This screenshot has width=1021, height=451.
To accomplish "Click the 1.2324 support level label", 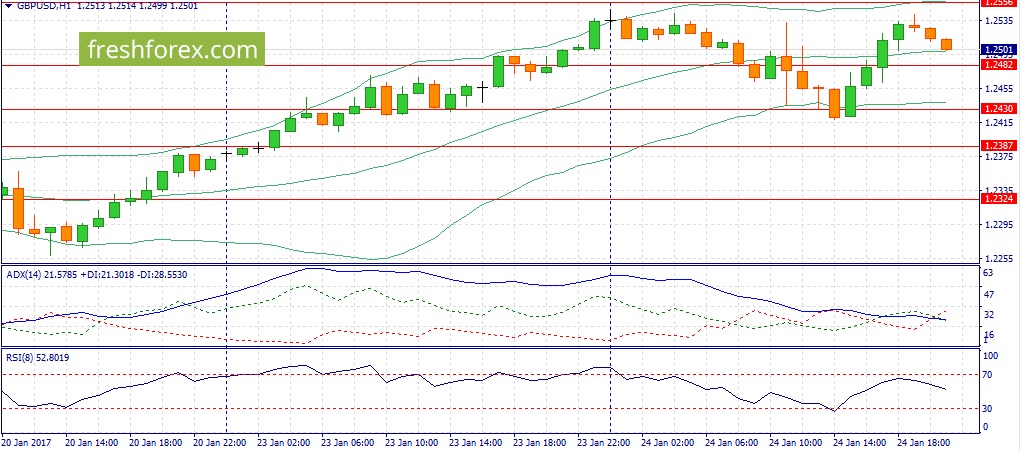I will point(999,199).
